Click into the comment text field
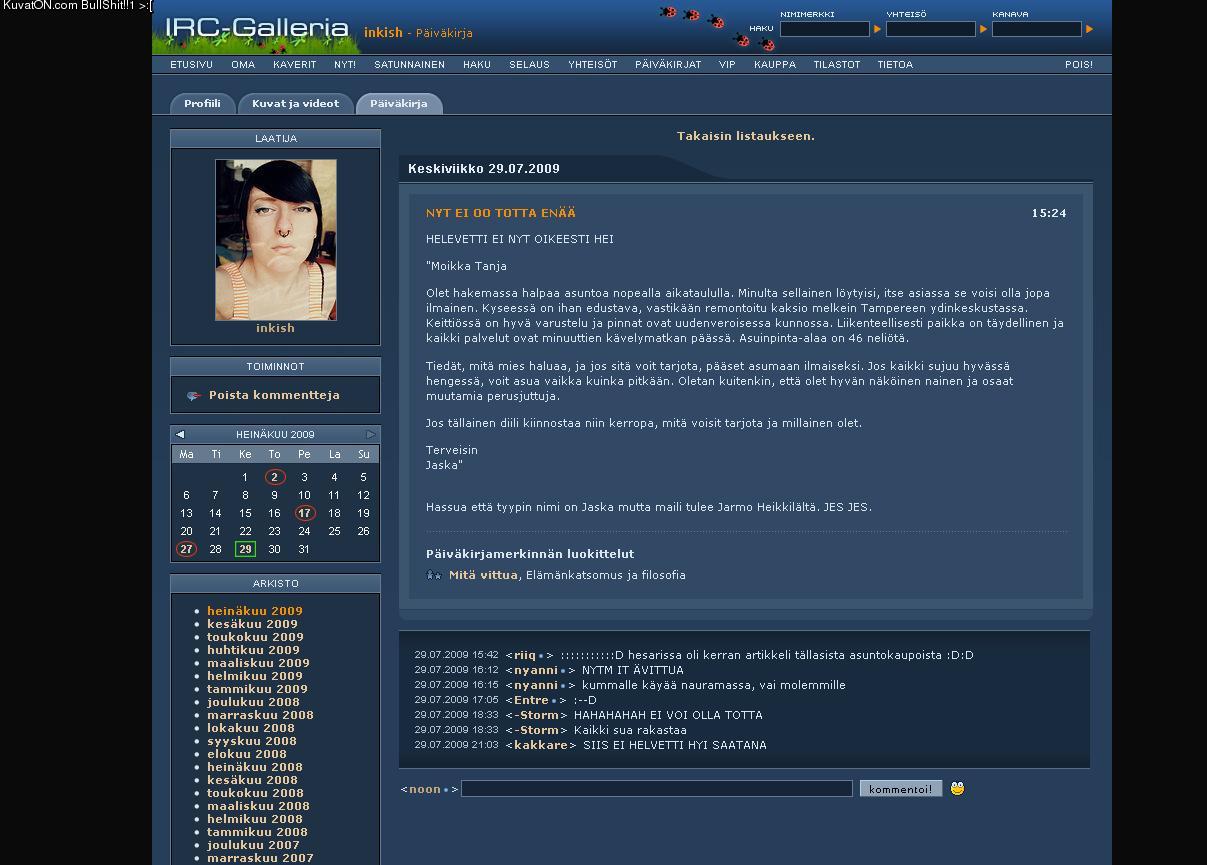 tap(657, 789)
